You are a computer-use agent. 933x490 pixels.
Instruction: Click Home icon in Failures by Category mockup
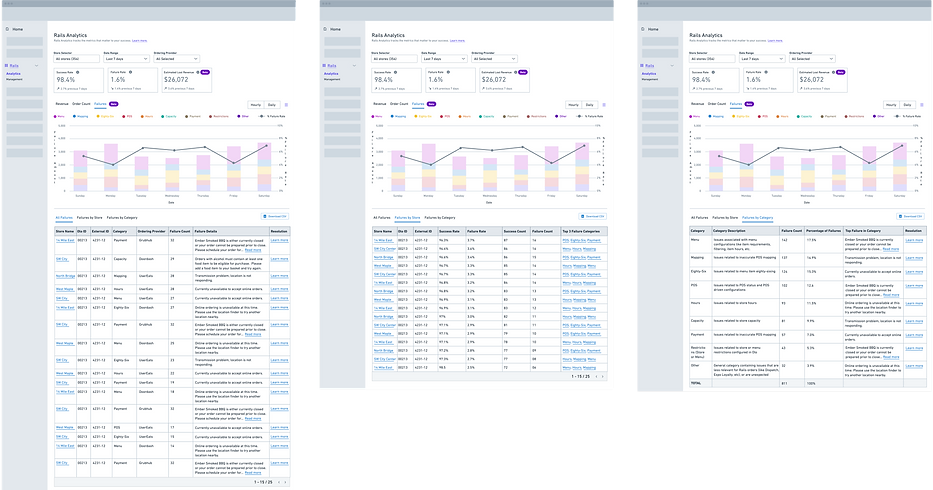click(643, 29)
